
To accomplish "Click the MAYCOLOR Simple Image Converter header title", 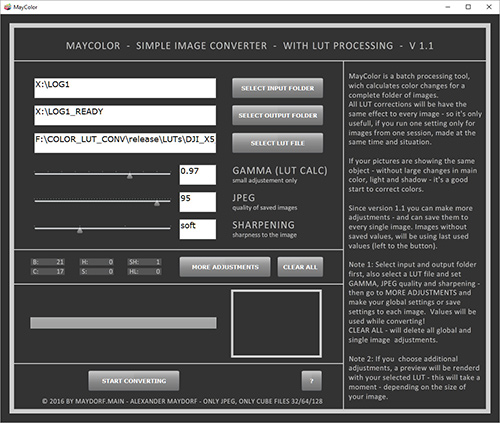I will point(250,46).
